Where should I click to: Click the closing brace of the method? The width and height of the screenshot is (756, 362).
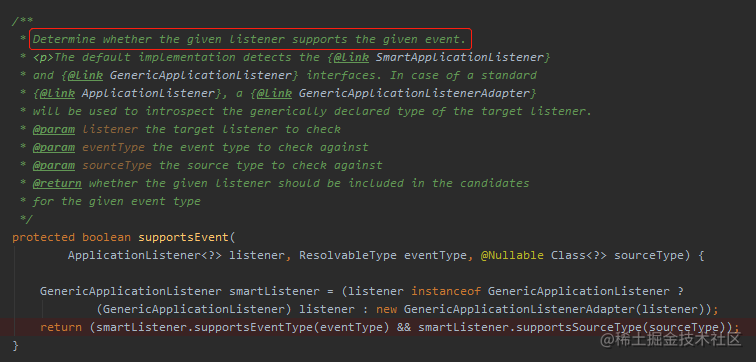15,346
